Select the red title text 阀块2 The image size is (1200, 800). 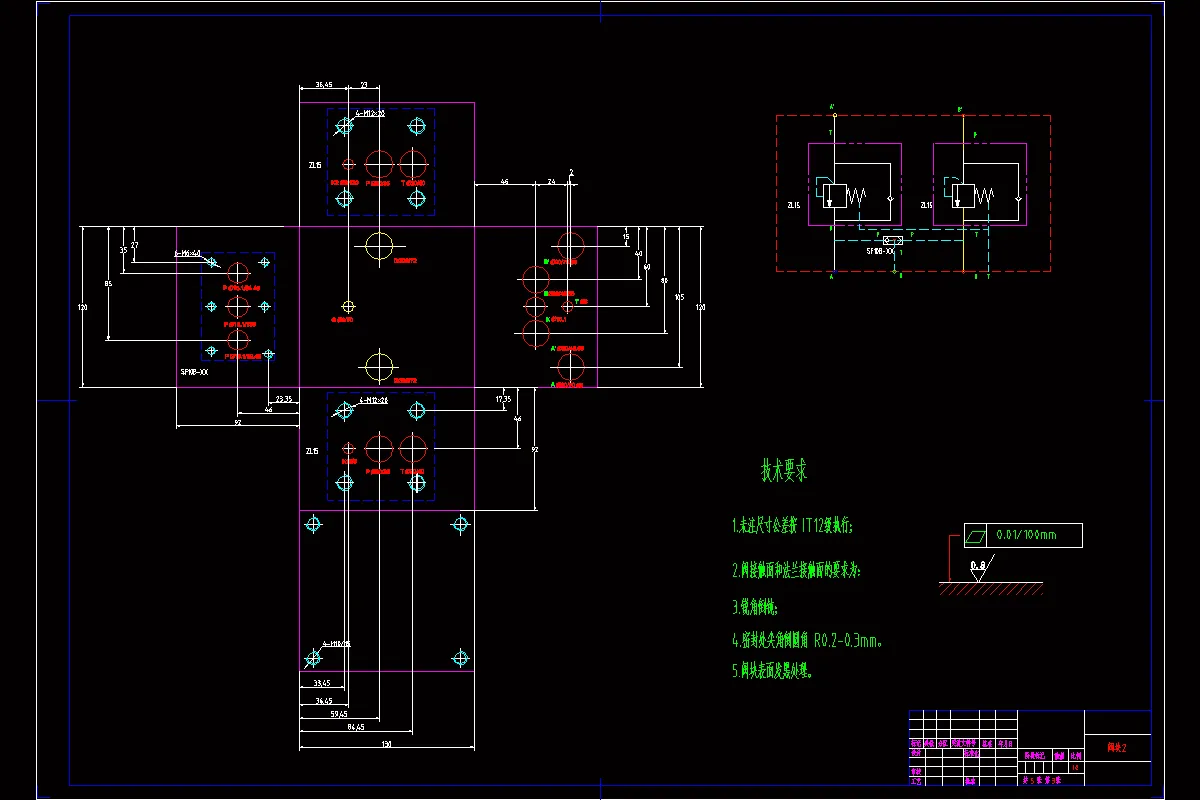1116,748
